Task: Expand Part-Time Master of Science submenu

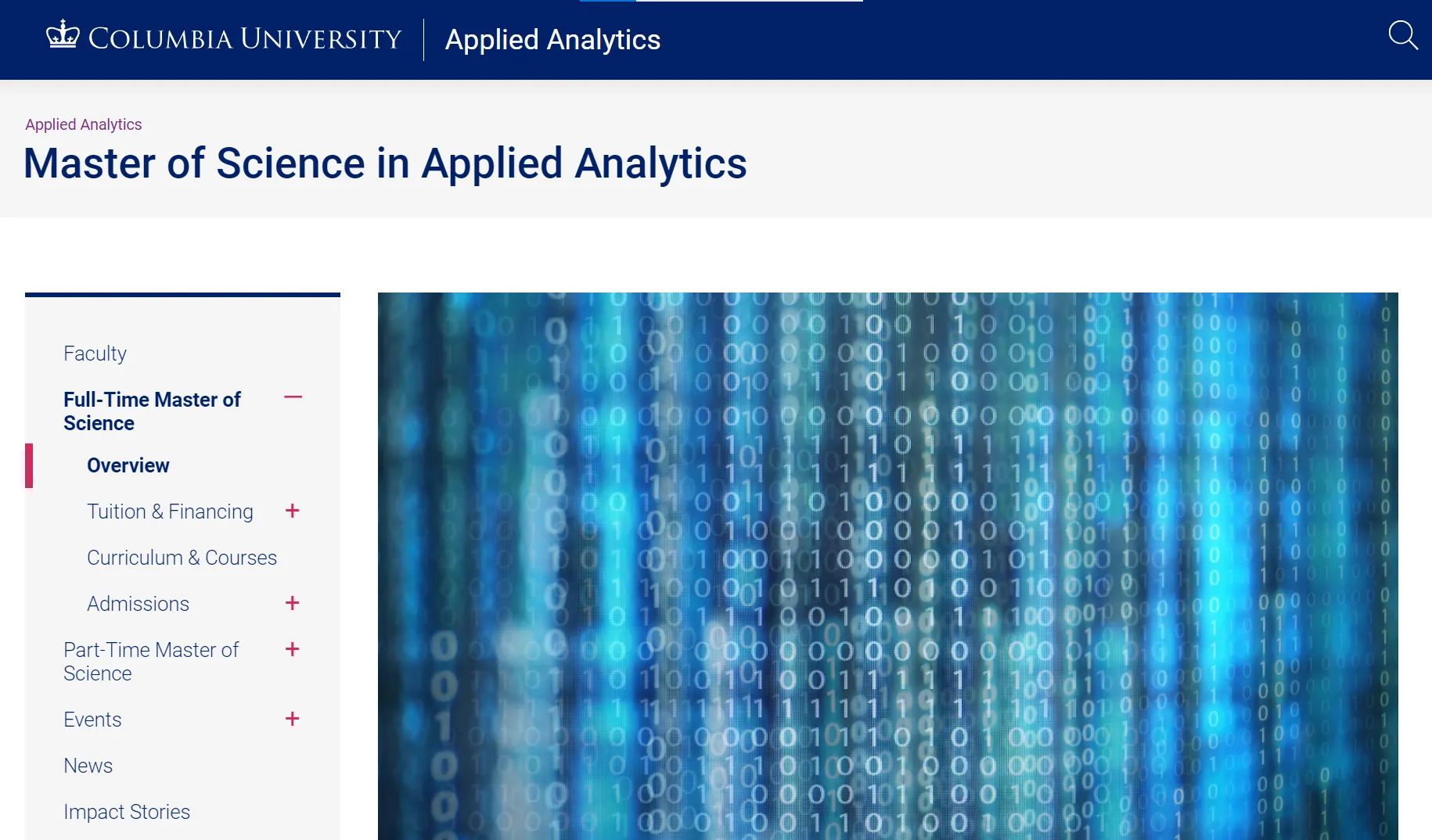Action: [292, 649]
